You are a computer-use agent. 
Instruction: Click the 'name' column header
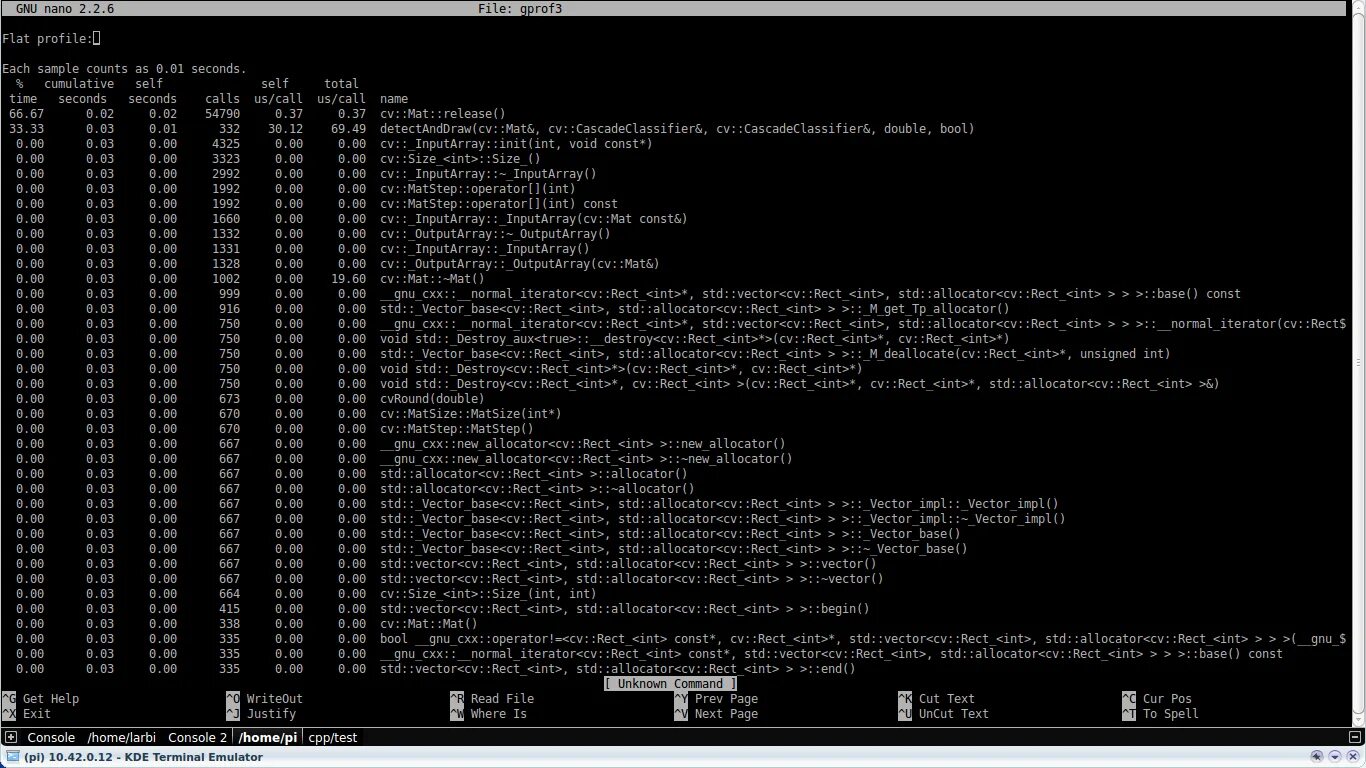click(x=394, y=99)
